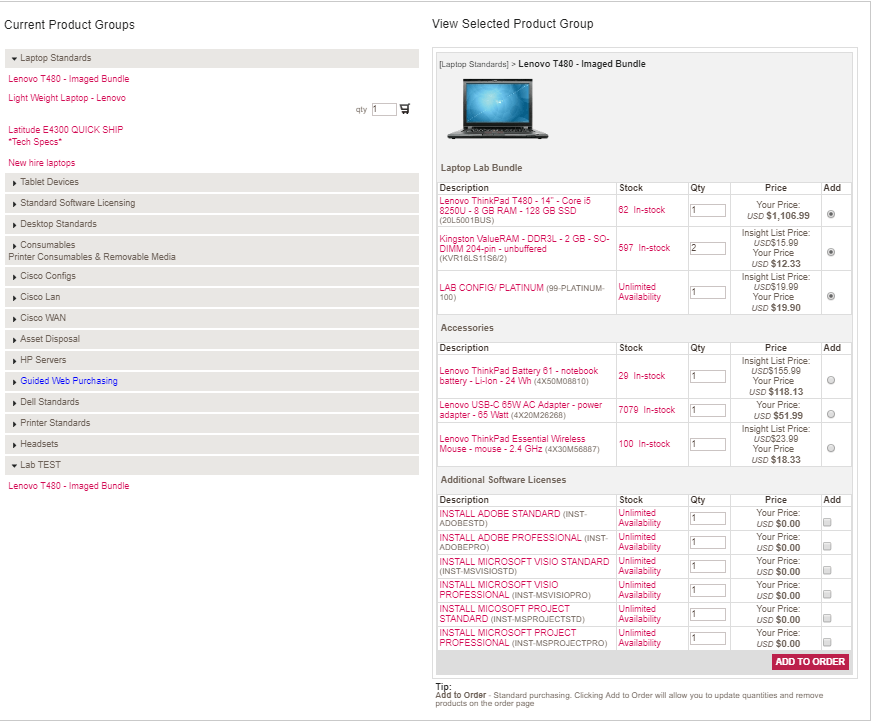Collapse the Lab TEST group

40,465
